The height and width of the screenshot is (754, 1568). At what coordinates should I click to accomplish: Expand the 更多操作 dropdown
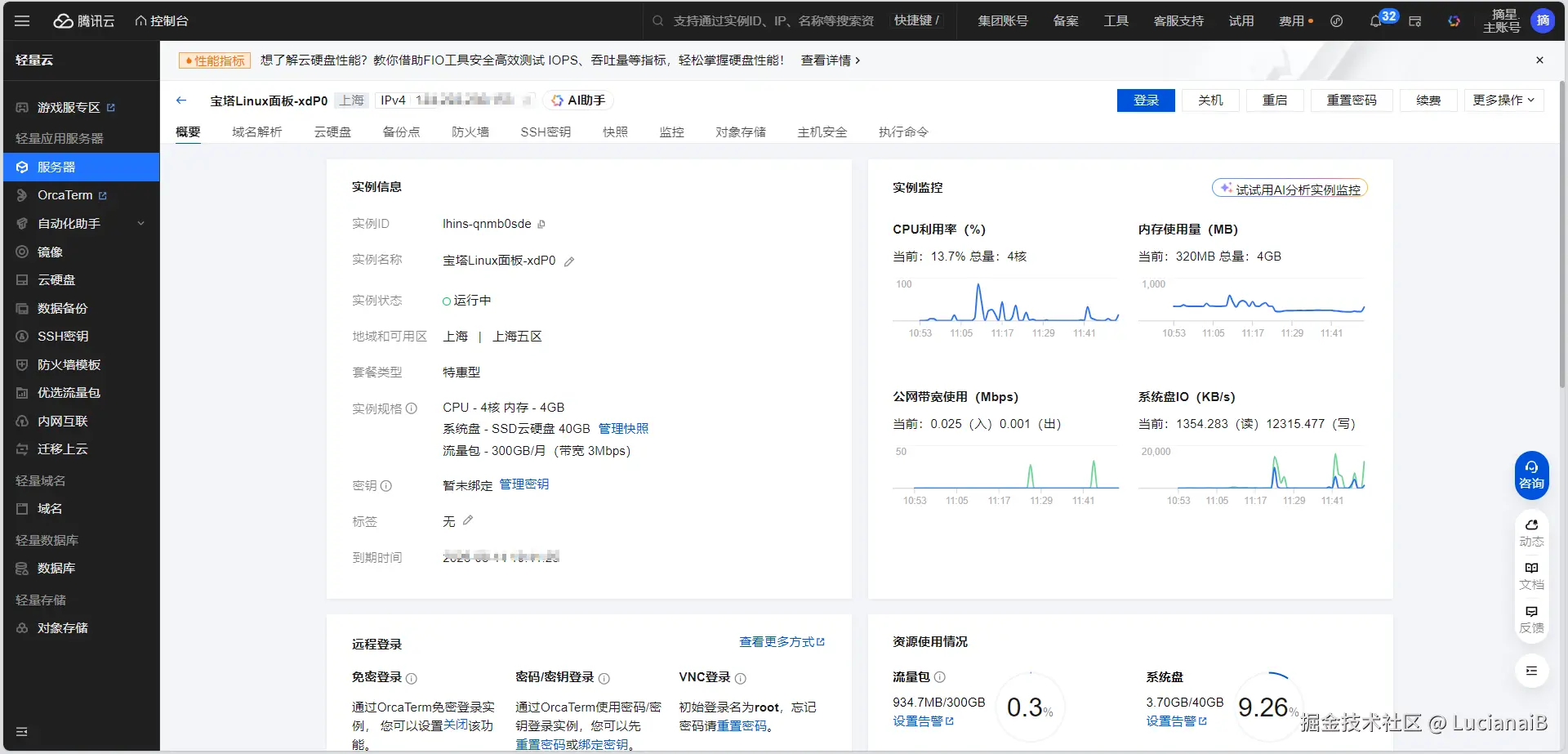(x=1503, y=100)
